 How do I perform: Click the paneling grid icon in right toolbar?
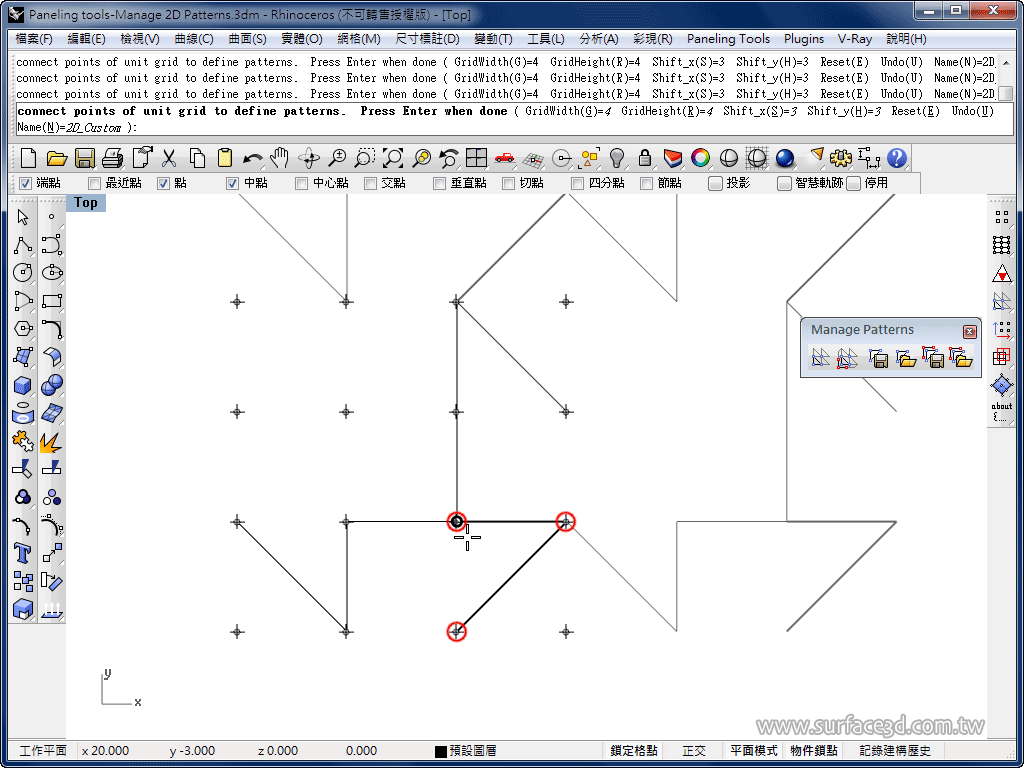pyautogui.click(x=1002, y=245)
